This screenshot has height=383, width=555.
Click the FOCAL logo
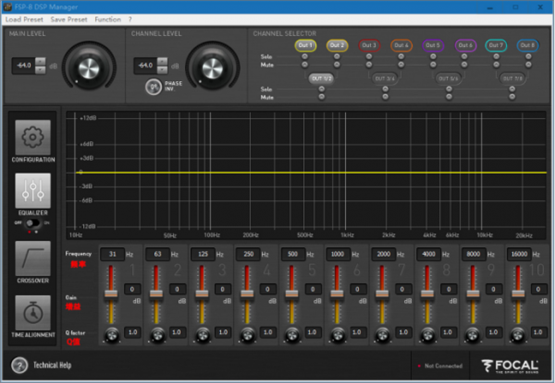(x=510, y=366)
